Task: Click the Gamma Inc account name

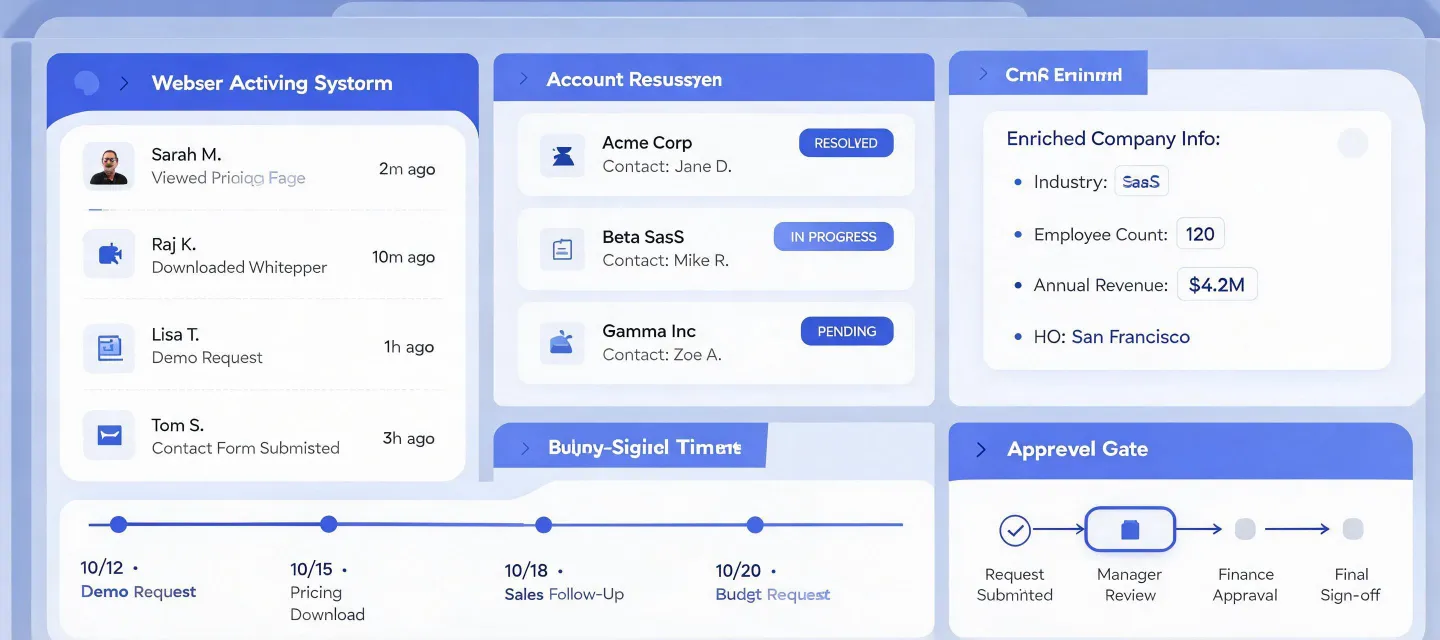Action: pyautogui.click(x=649, y=330)
